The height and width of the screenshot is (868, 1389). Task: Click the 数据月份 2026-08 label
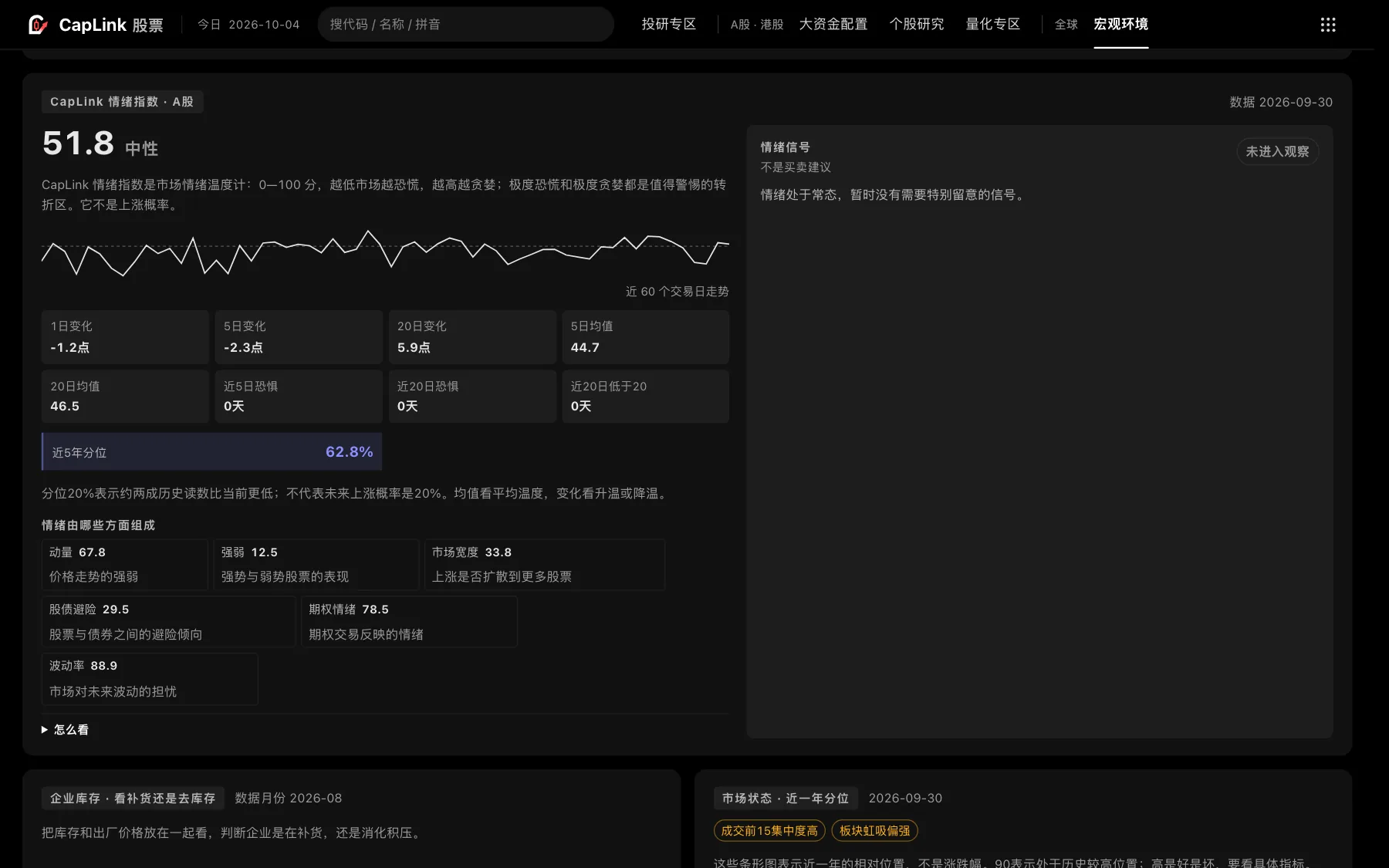pyautogui.click(x=289, y=798)
